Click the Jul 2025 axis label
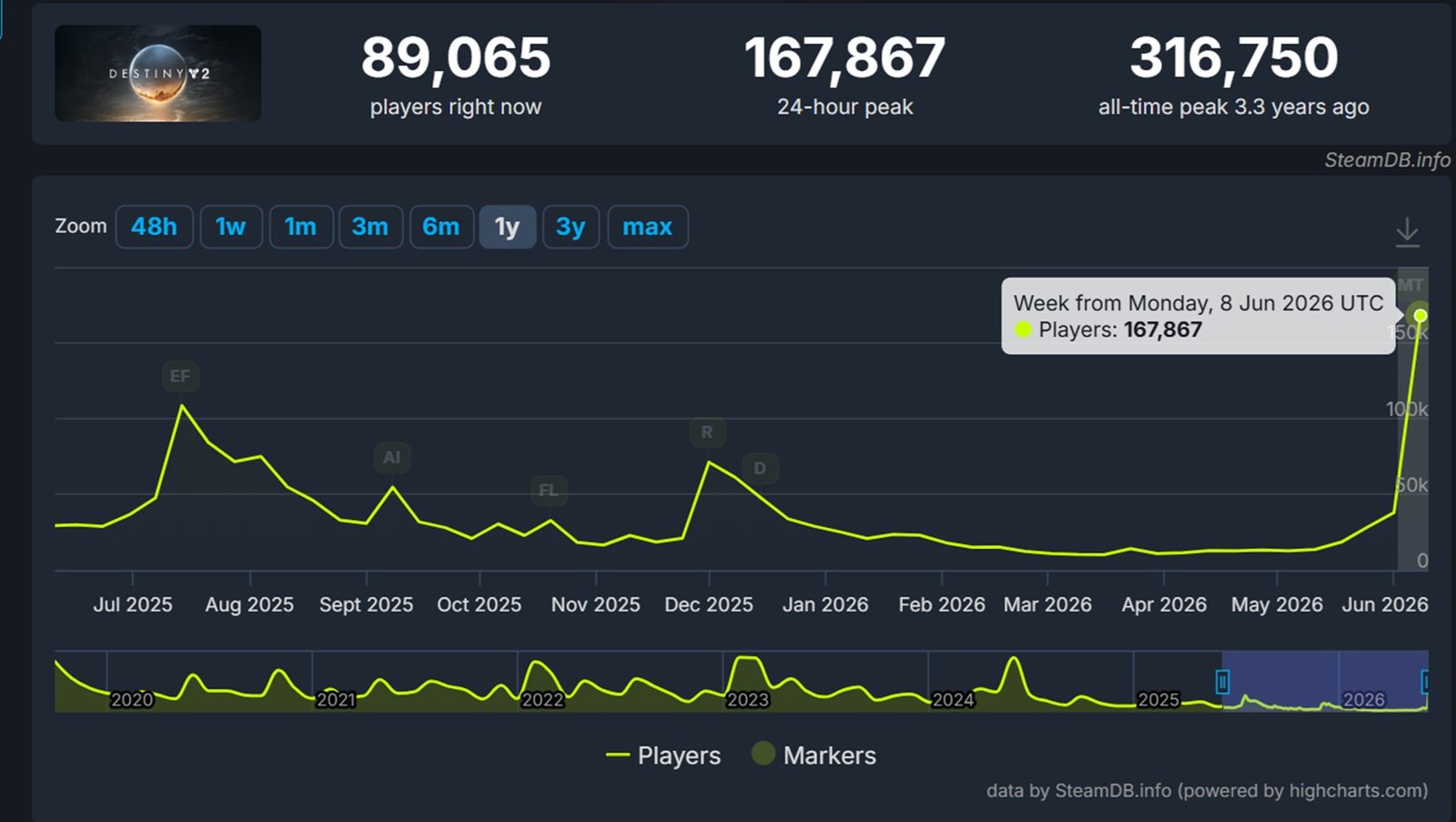Image resolution: width=1456 pixels, height=822 pixels. pyautogui.click(x=133, y=604)
